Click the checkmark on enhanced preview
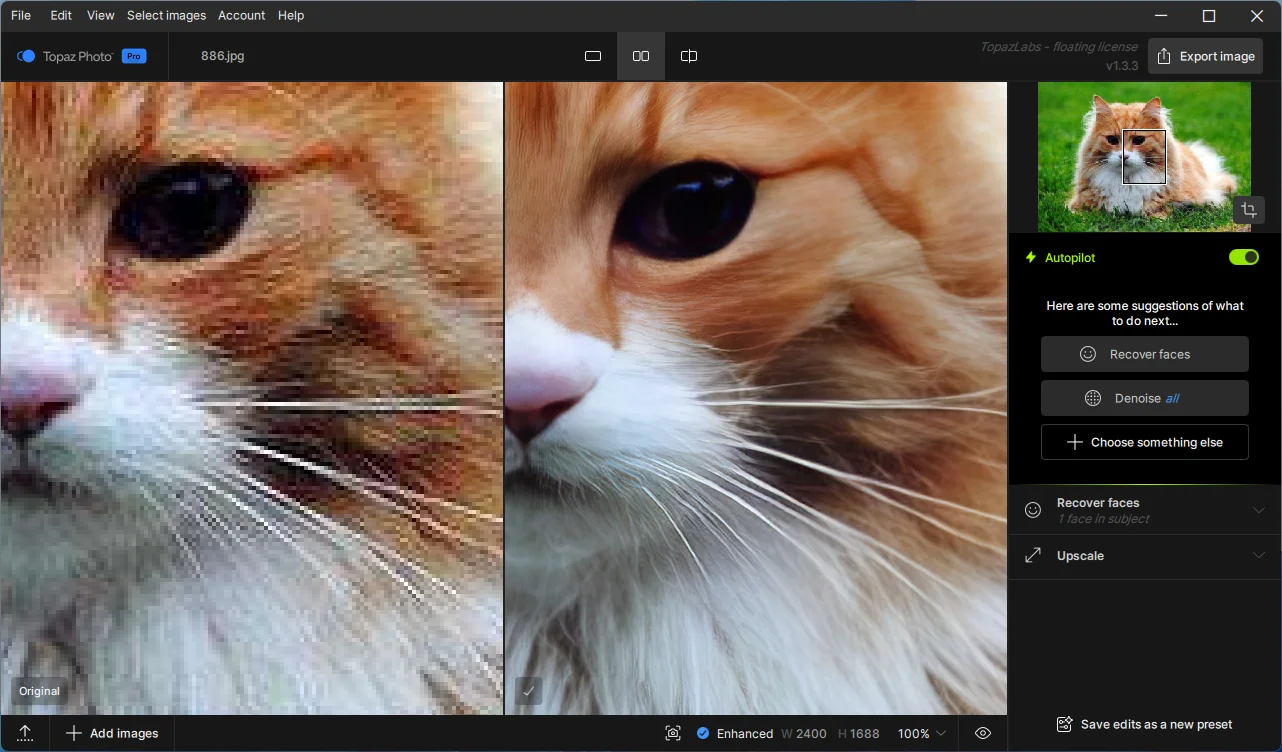The image size is (1282, 752). pos(528,690)
